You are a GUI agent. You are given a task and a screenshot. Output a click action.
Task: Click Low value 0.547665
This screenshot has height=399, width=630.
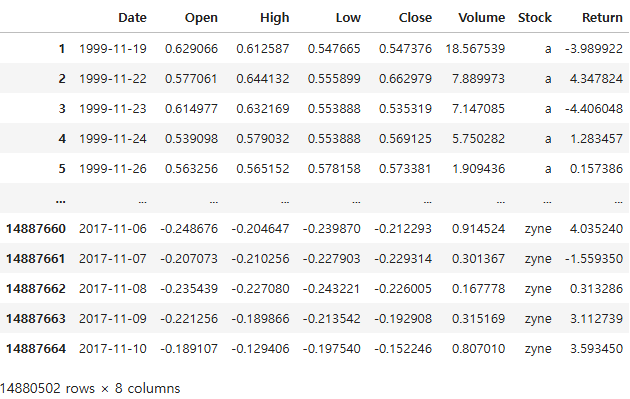click(334, 49)
